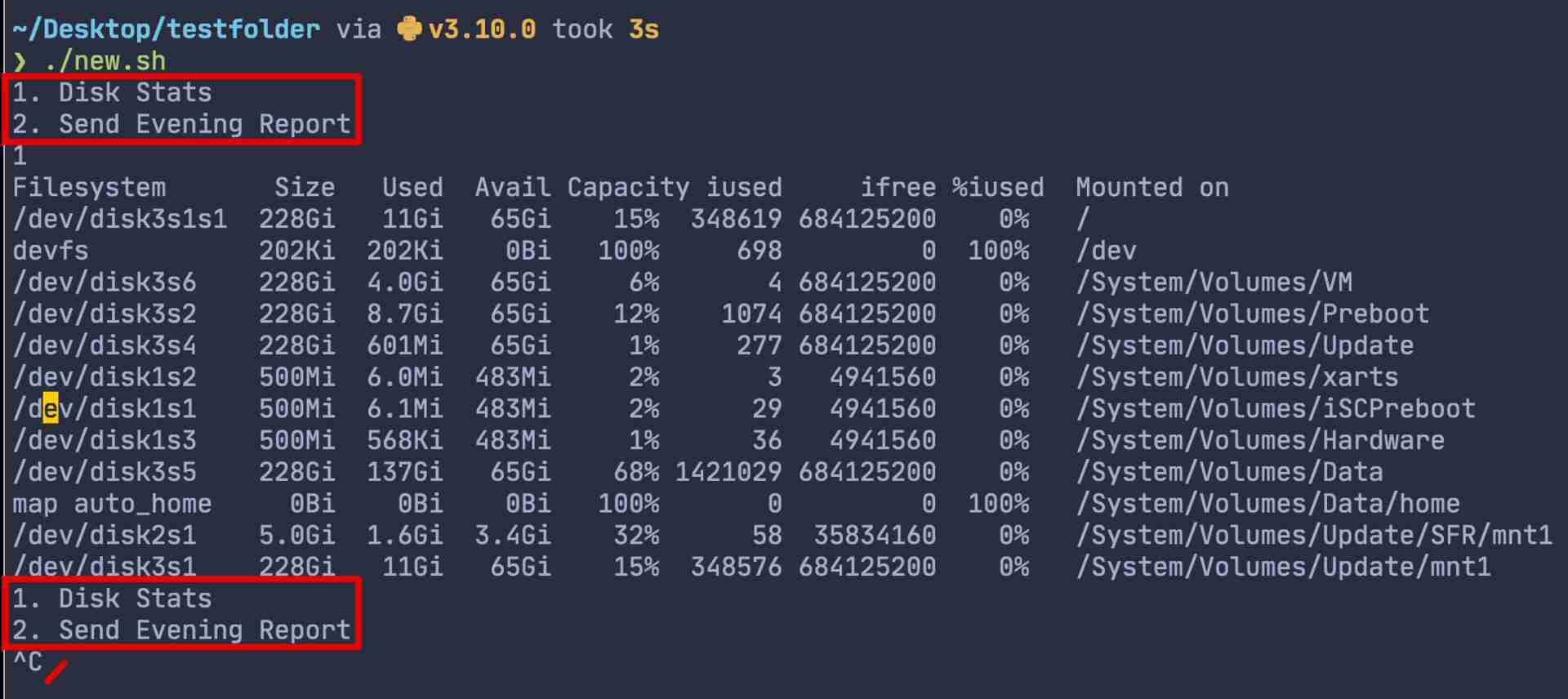
Task: Click the ~/Desktop/testfolder path in the prompt
Action: click(x=167, y=29)
